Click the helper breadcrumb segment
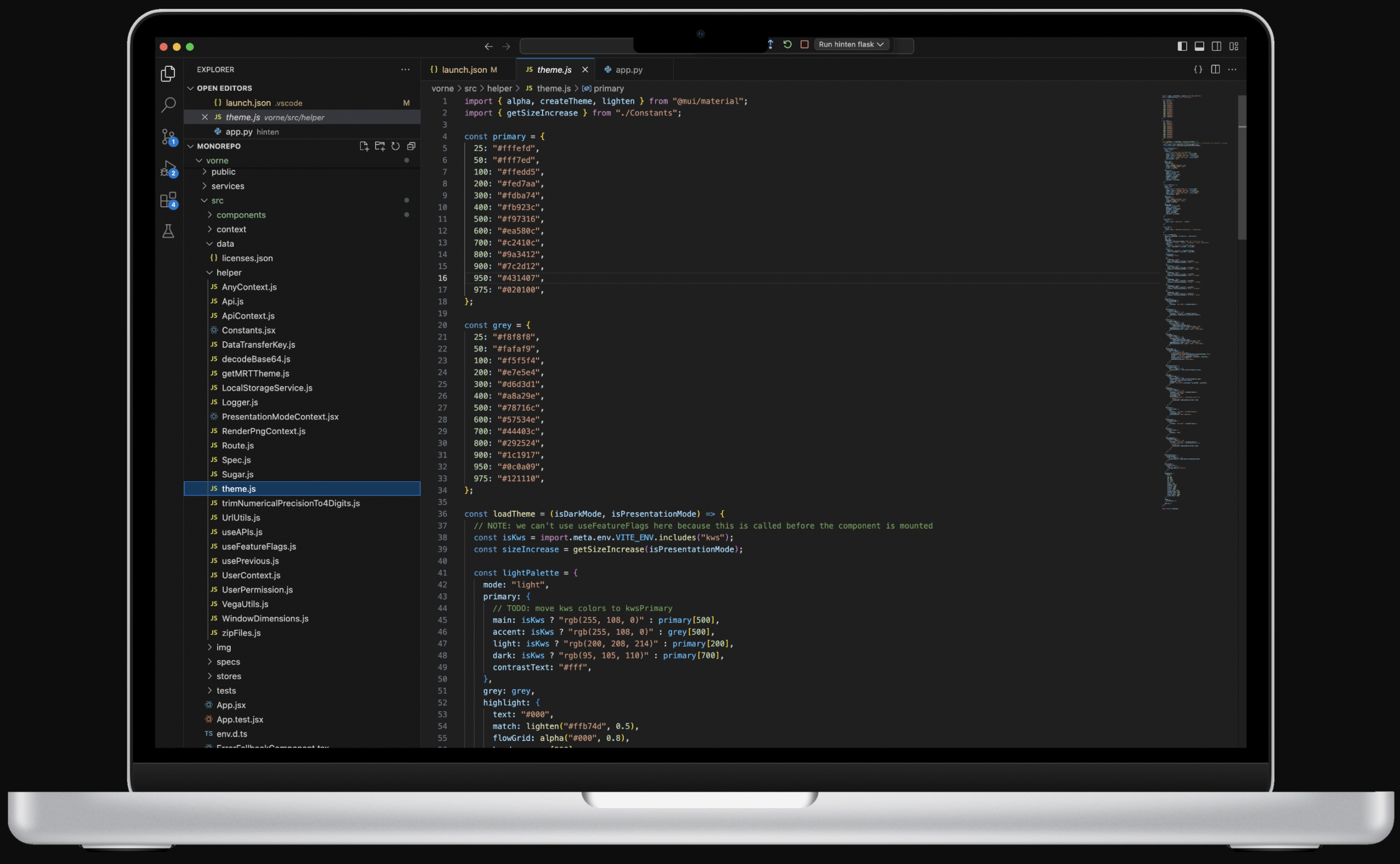 click(499, 89)
